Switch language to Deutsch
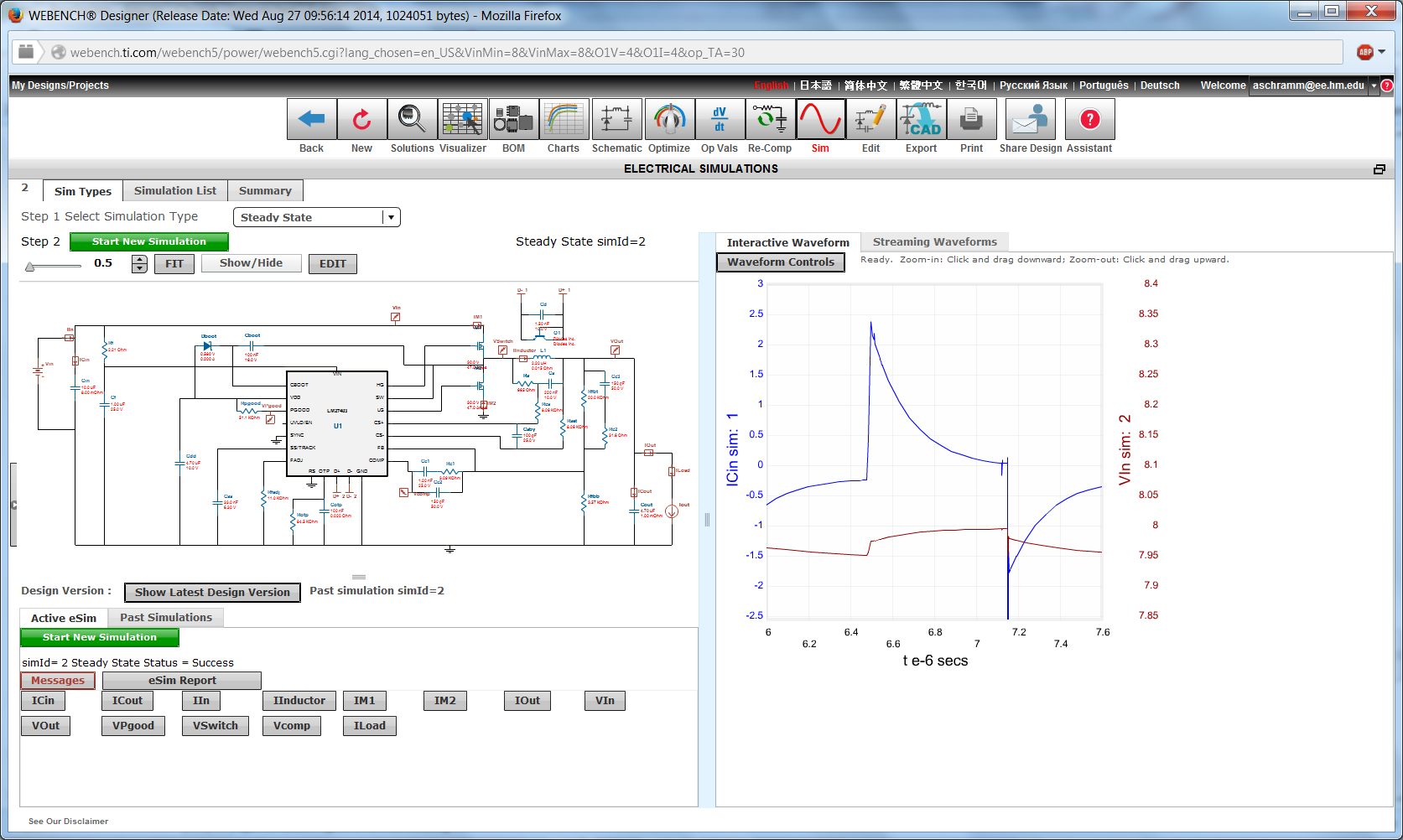The height and width of the screenshot is (840, 1403). [1160, 86]
